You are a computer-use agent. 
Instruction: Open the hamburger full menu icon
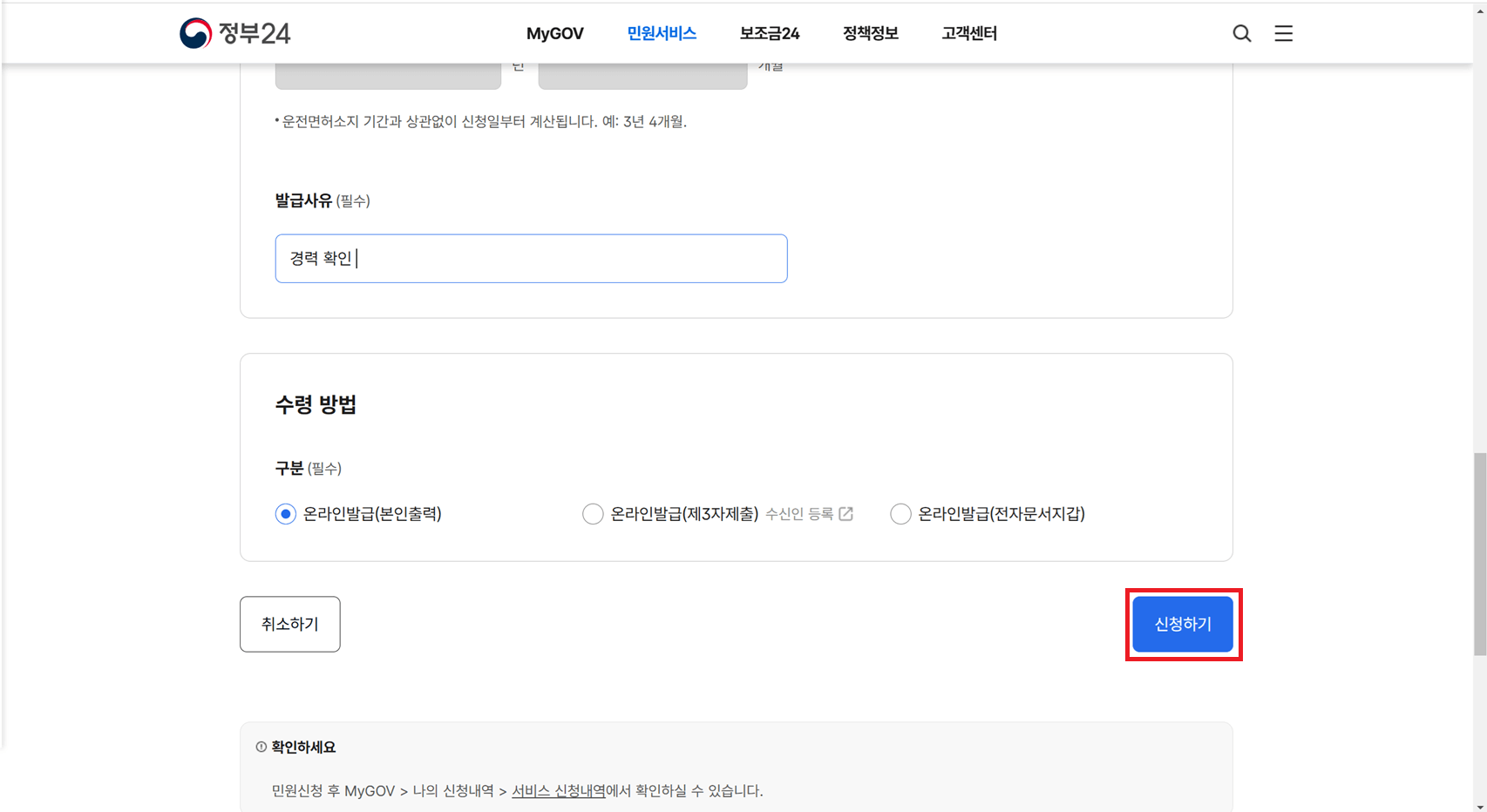click(x=1284, y=33)
